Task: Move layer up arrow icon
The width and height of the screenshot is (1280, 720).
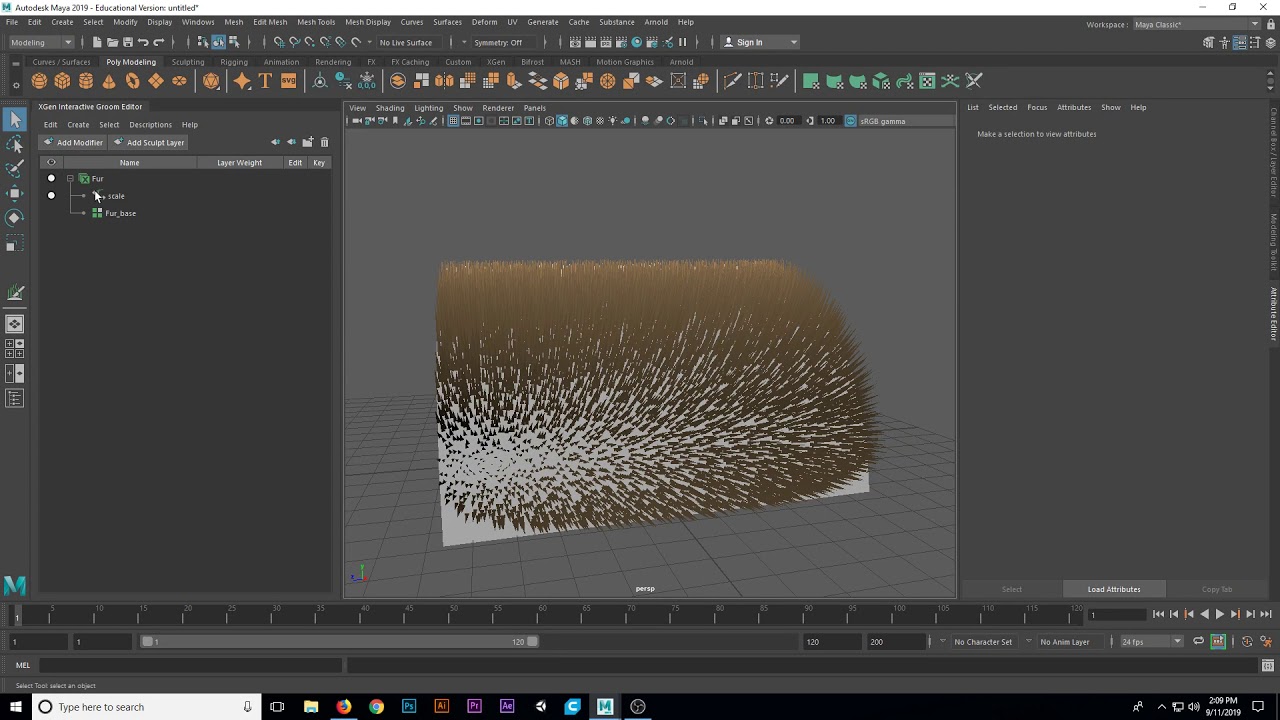Action: 275,142
